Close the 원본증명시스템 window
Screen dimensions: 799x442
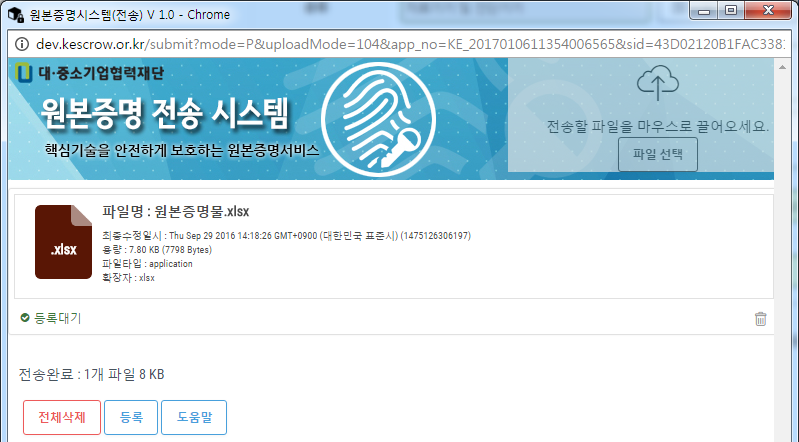point(768,11)
